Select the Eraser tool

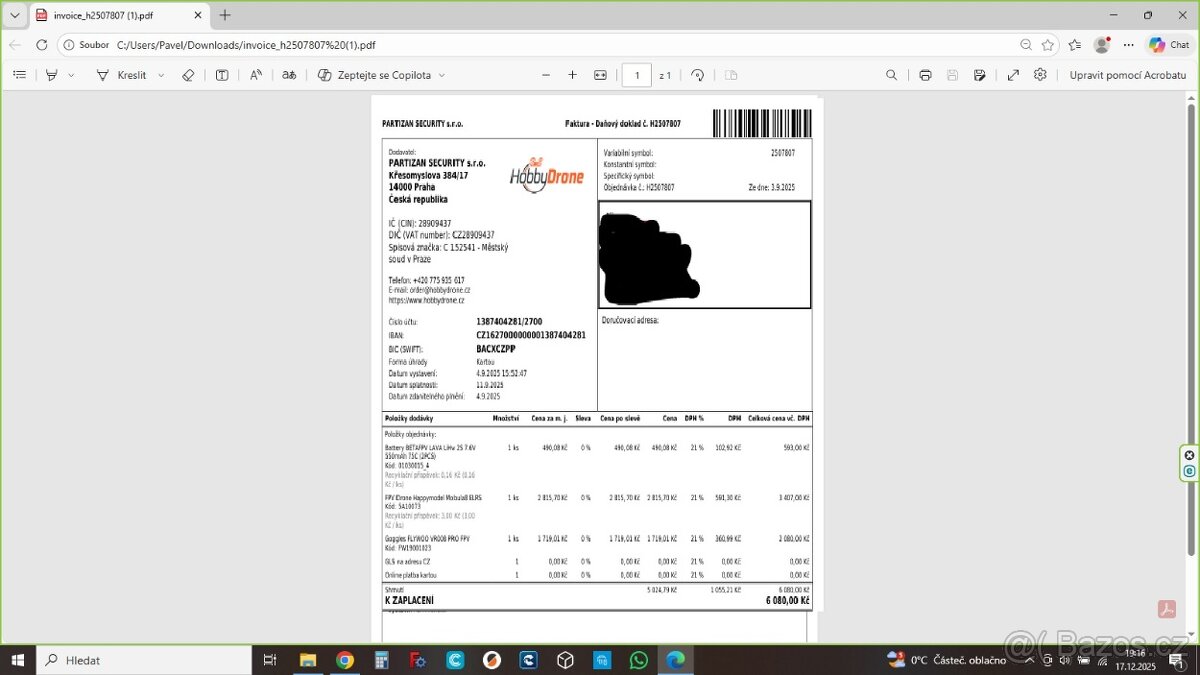tap(188, 75)
